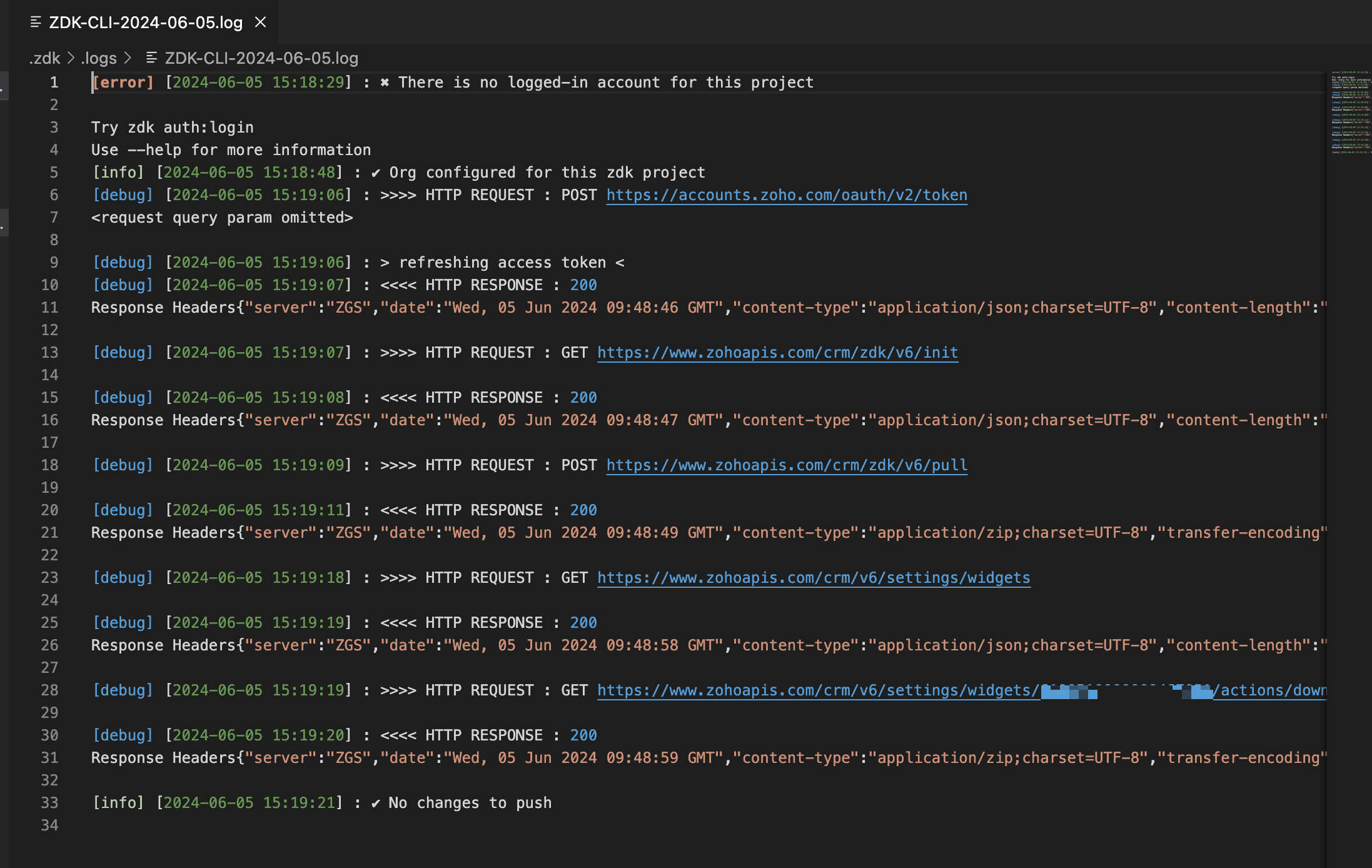Image resolution: width=1372 pixels, height=868 pixels.
Task: Open the .logs breadcrumb segment
Action: (99, 58)
